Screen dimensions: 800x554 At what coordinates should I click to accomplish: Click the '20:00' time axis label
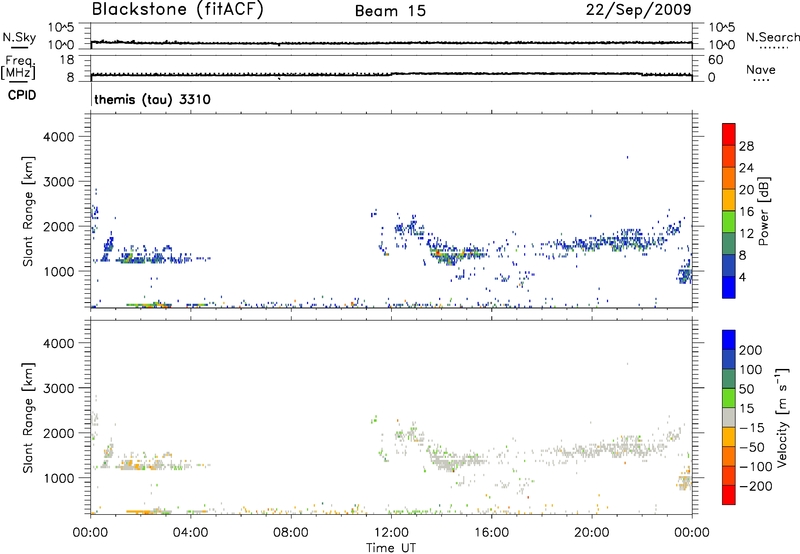click(592, 533)
